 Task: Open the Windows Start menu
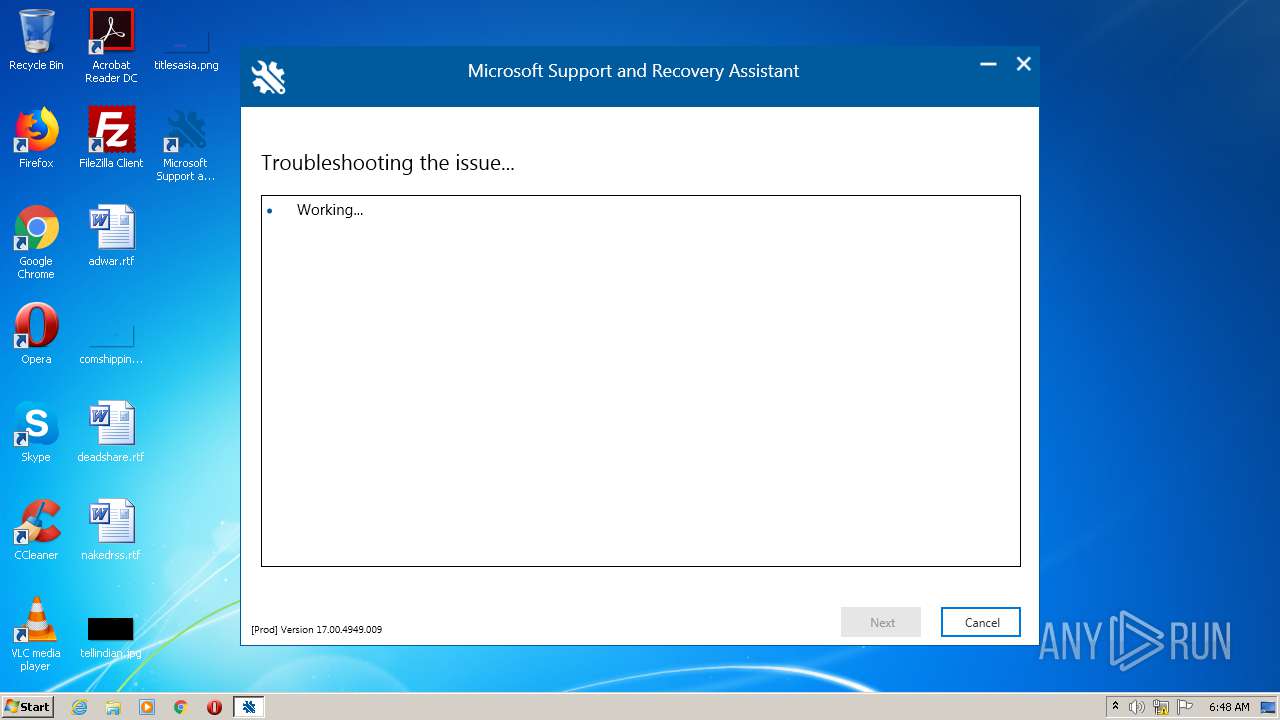click(x=27, y=707)
